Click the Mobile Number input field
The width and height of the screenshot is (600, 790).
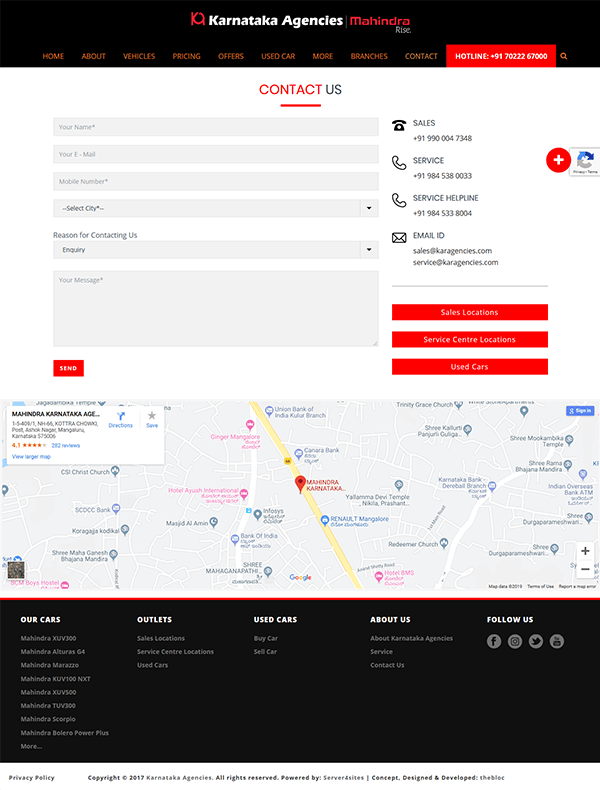216,181
